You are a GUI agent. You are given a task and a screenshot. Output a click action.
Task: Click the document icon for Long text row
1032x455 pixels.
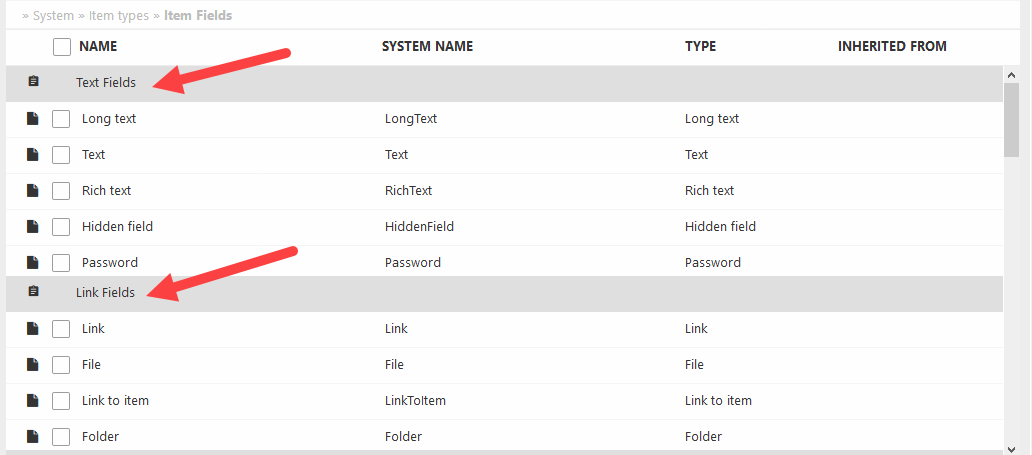[x=33, y=118]
